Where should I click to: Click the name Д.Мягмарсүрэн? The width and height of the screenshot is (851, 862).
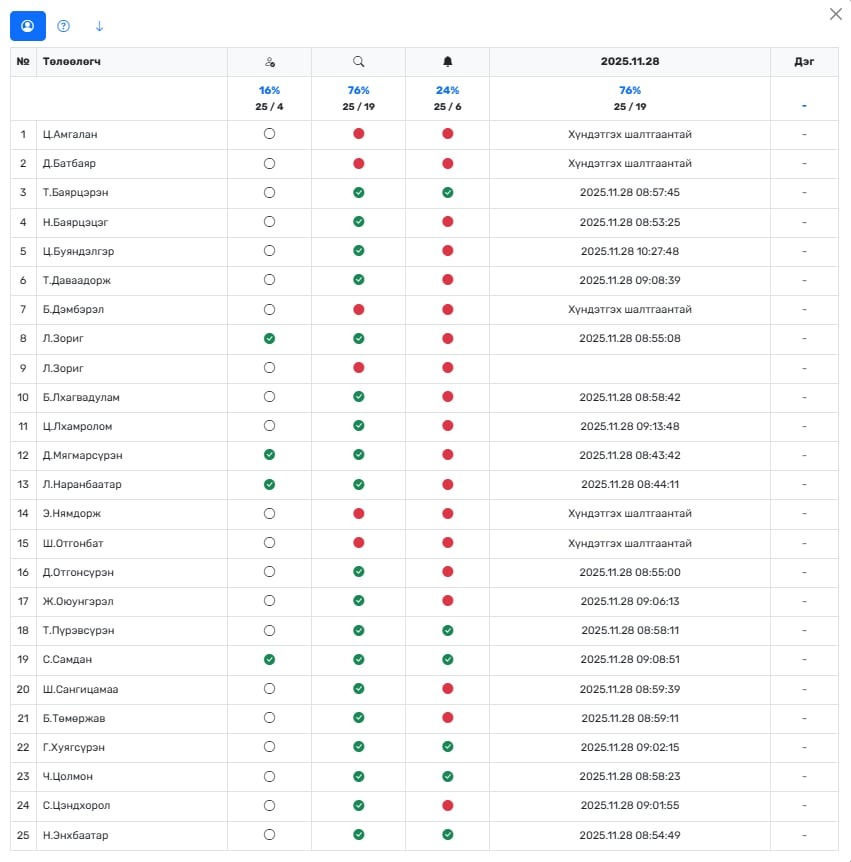tap(82, 456)
